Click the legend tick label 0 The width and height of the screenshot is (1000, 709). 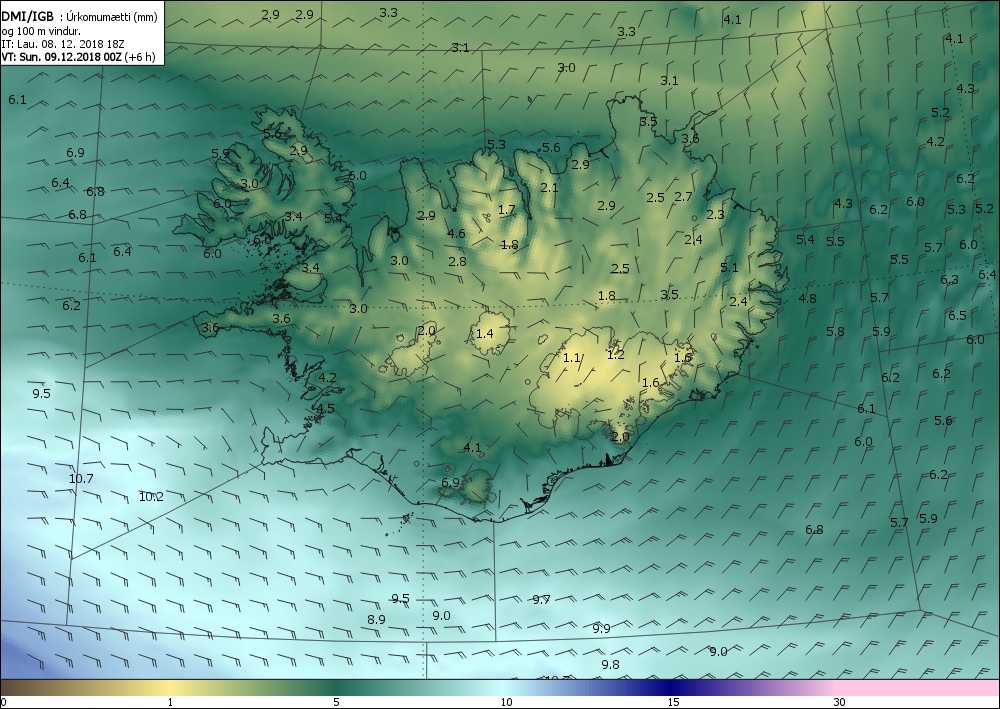pos(4,702)
